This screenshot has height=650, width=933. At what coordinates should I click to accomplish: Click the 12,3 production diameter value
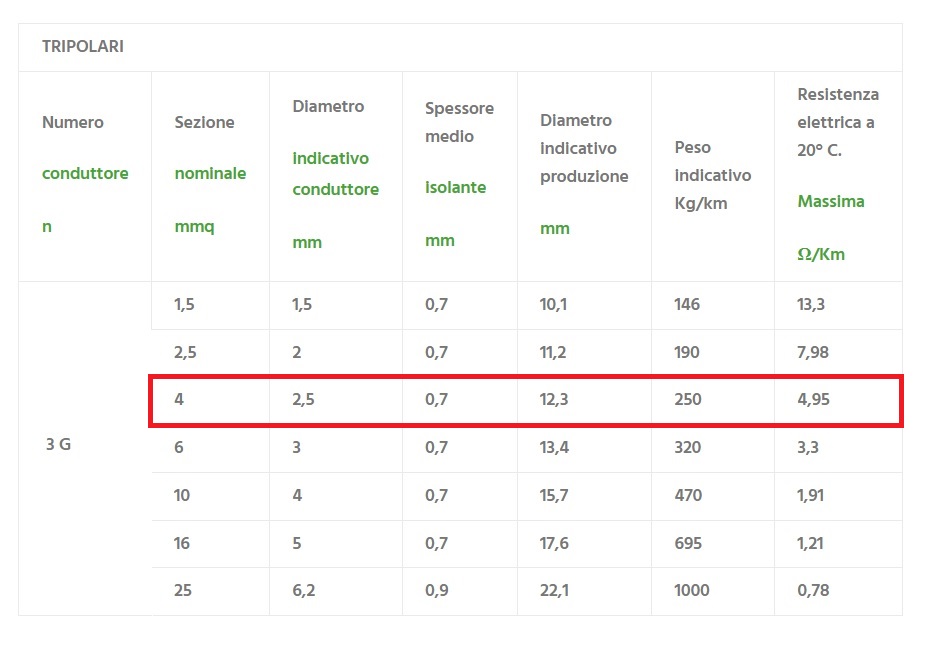click(x=554, y=400)
